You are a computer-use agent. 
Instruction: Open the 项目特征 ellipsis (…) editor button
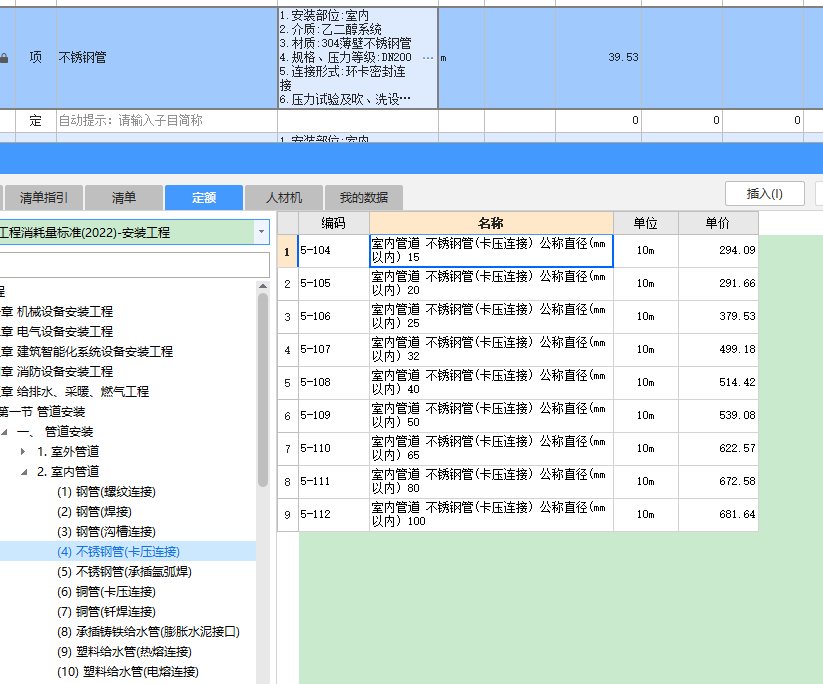pyautogui.click(x=429, y=58)
